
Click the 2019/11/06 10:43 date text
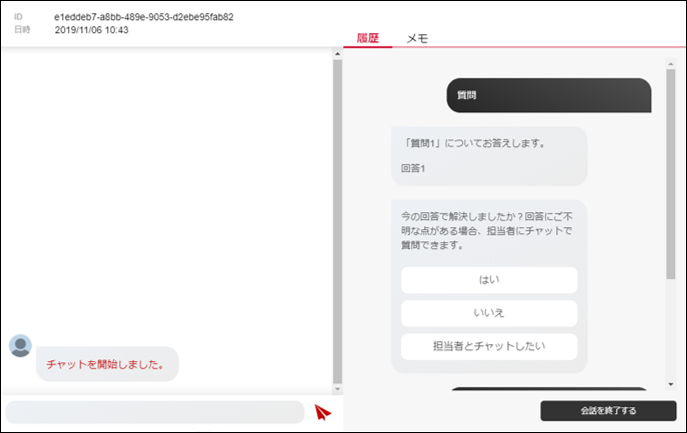coord(91,30)
